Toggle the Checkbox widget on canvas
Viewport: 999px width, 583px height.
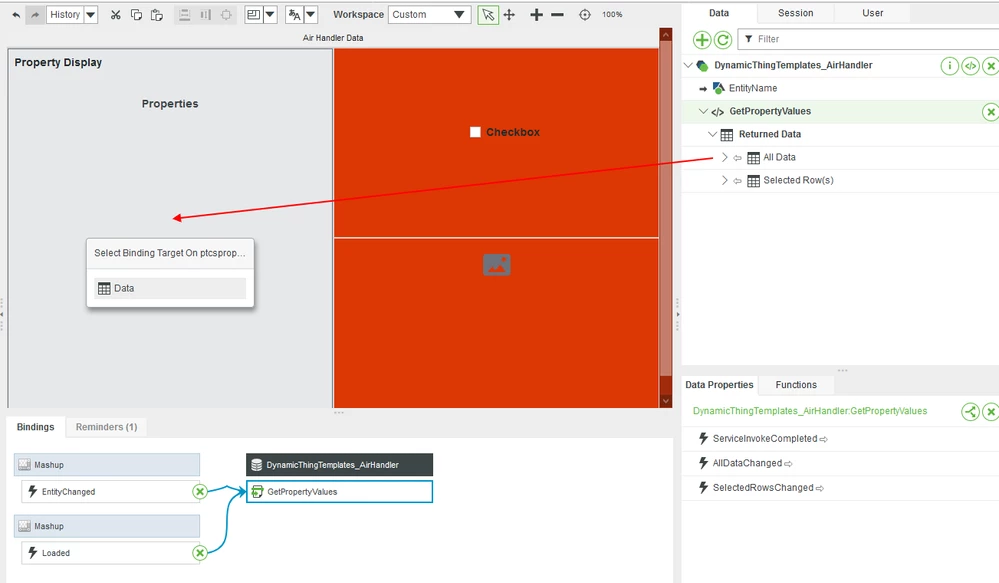pos(475,132)
